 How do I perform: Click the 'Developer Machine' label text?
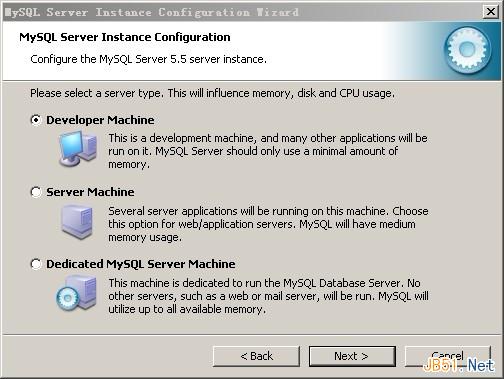pos(100,120)
